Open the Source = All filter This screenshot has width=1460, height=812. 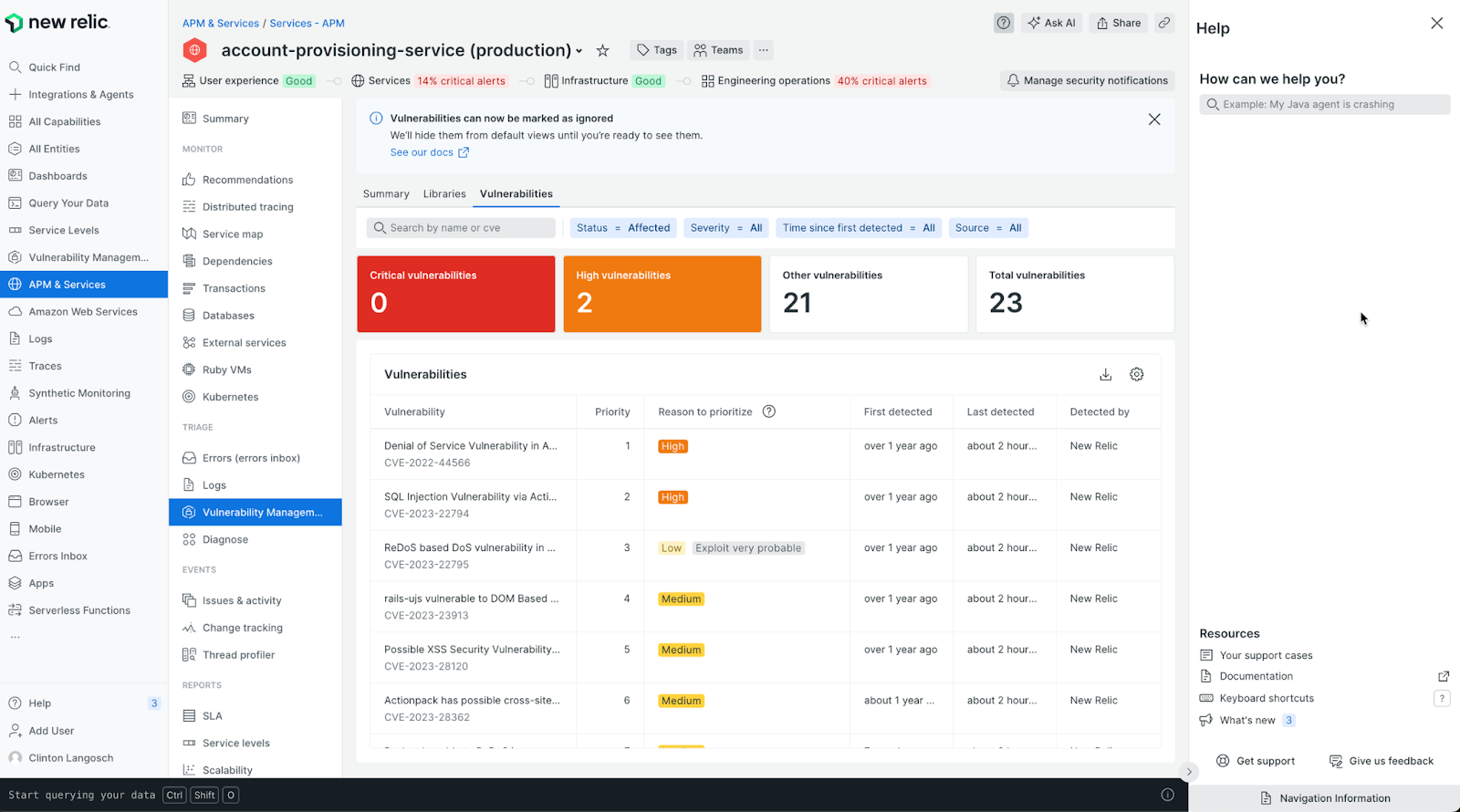click(x=988, y=228)
